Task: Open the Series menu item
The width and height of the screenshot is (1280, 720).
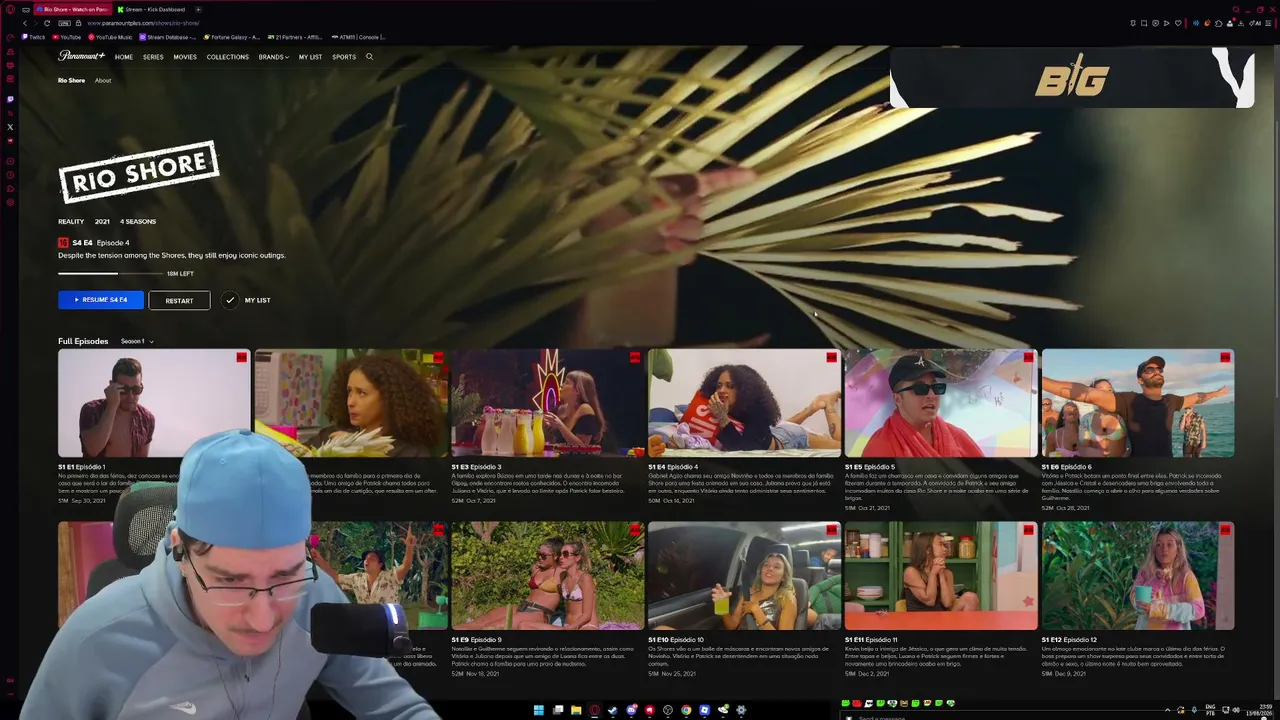Action: point(153,57)
